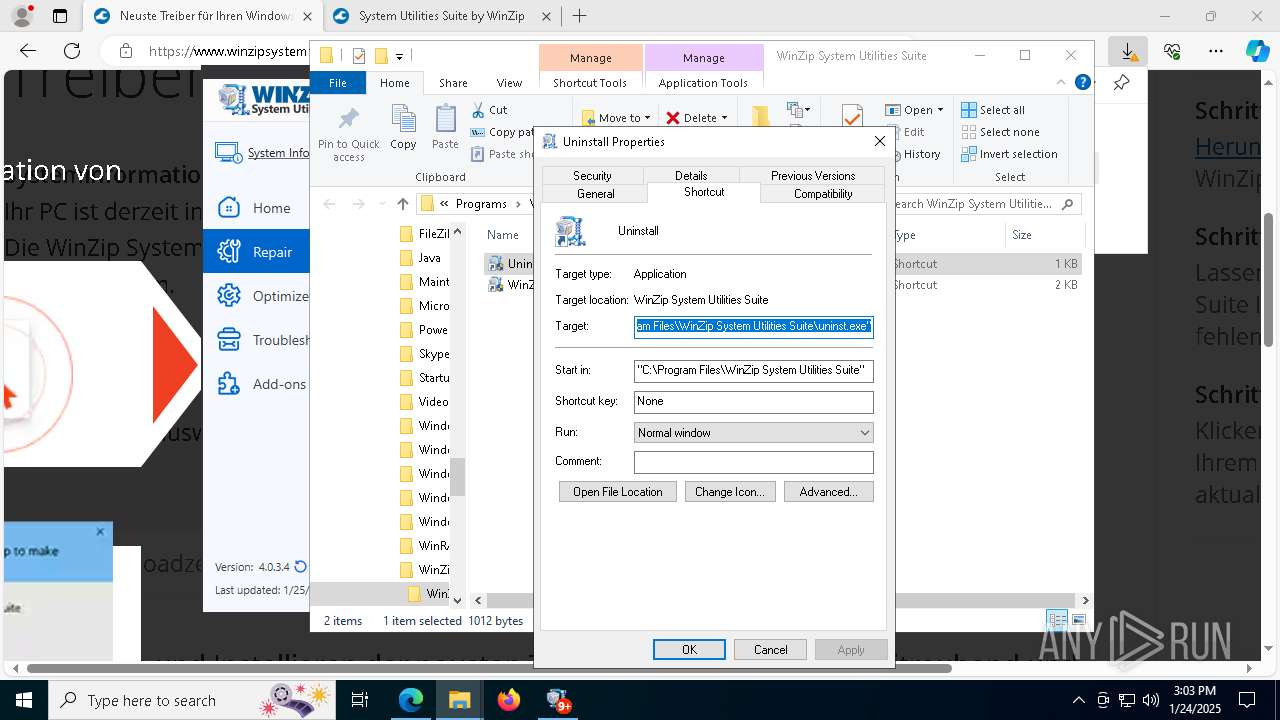The width and height of the screenshot is (1280, 720).
Task: Click Edge profile avatar icon
Action: point(21,16)
